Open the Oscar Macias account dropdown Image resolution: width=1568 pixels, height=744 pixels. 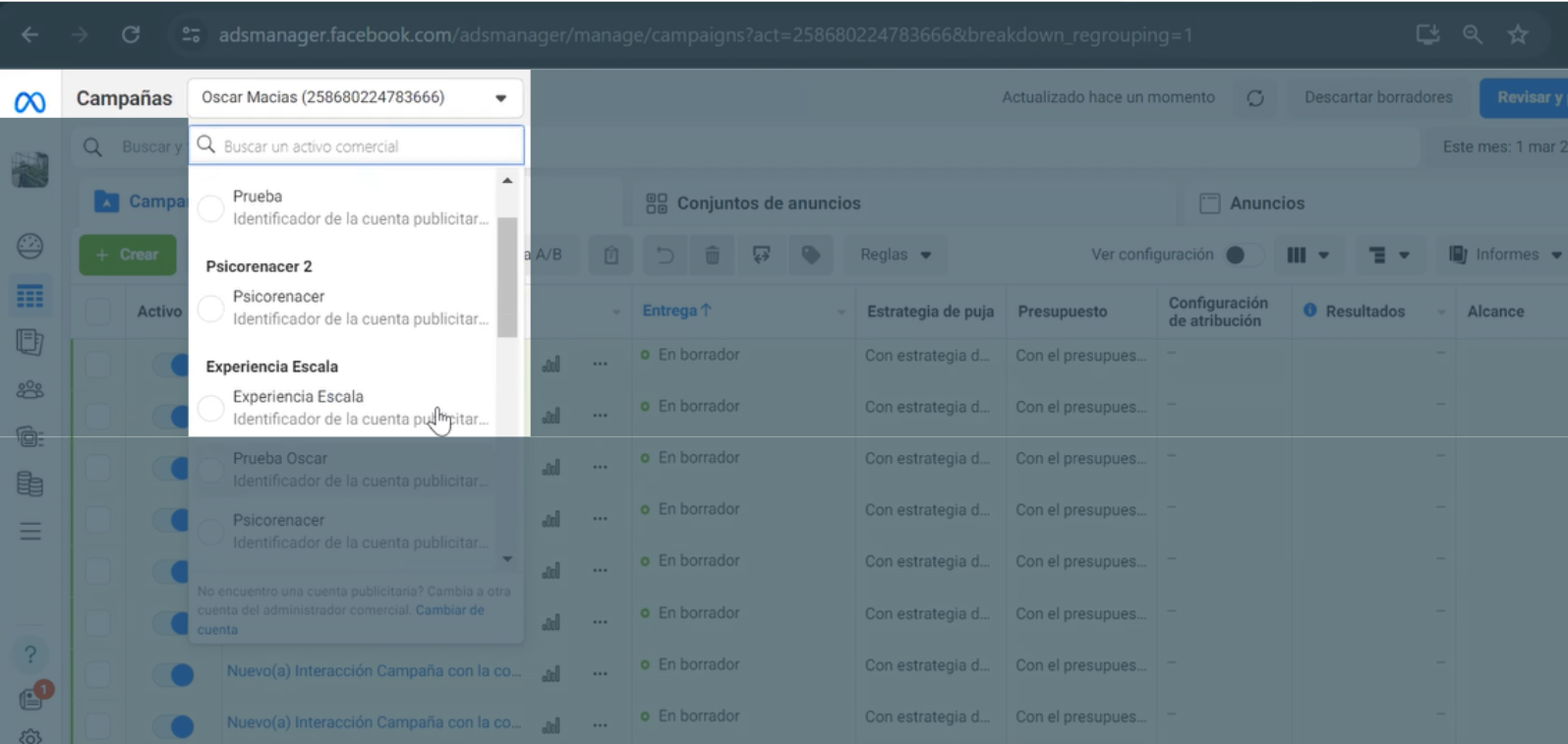click(355, 97)
